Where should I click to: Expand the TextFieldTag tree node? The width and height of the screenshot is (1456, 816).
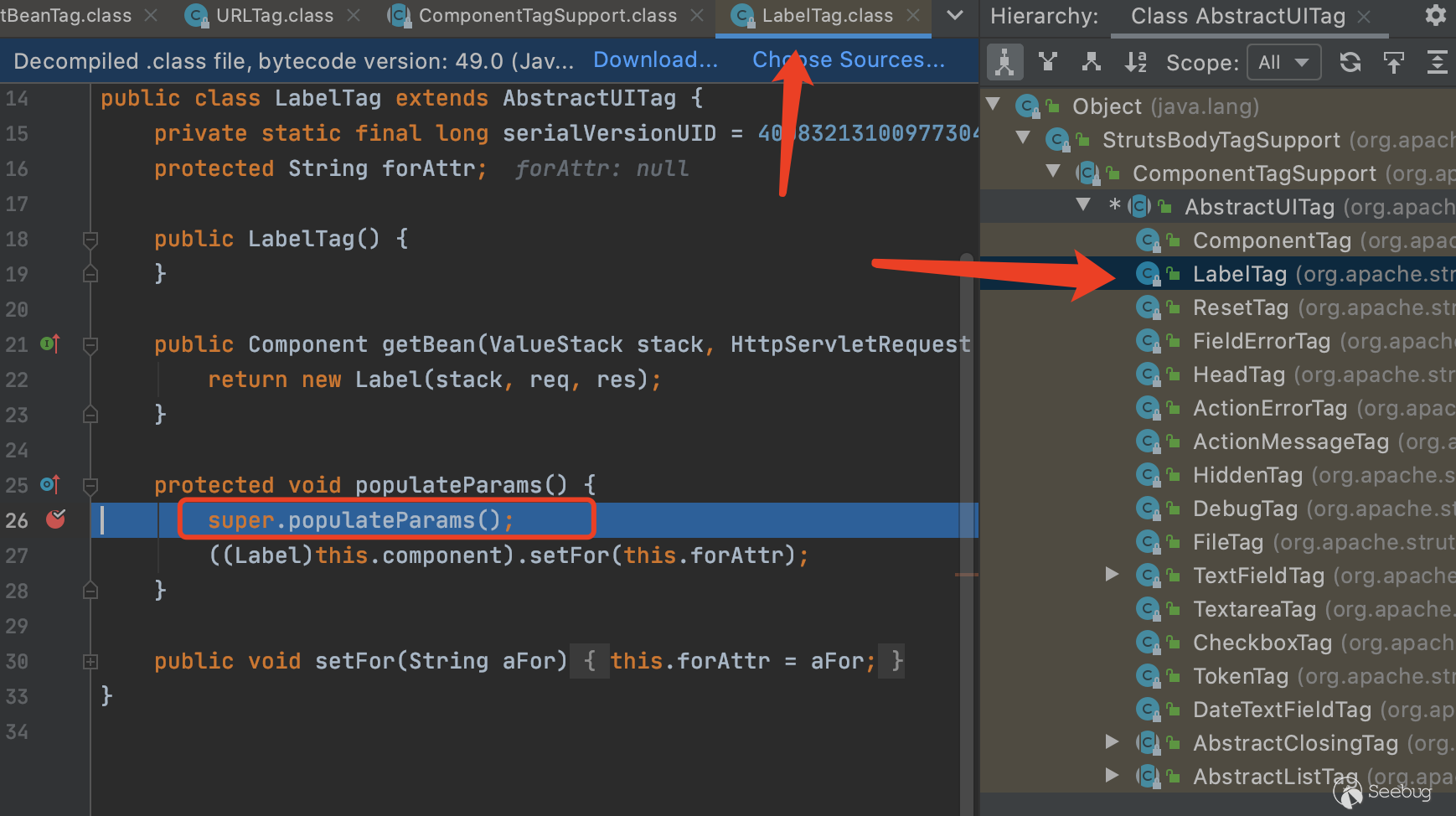click(x=1112, y=575)
